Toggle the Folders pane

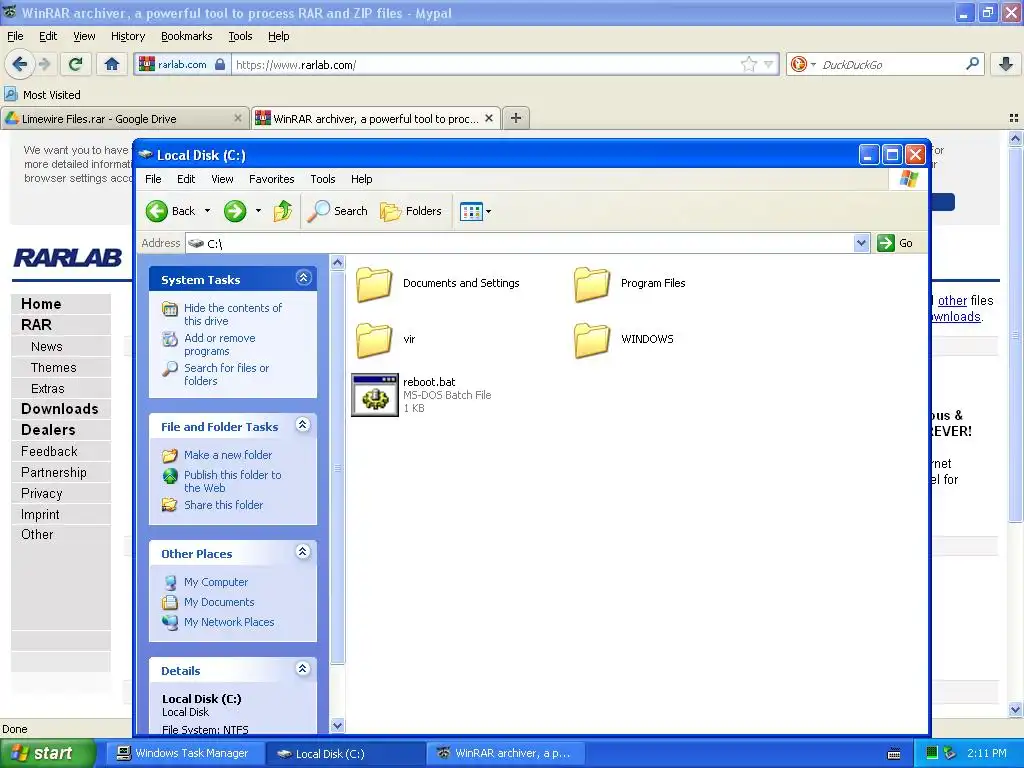pyautogui.click(x=411, y=211)
